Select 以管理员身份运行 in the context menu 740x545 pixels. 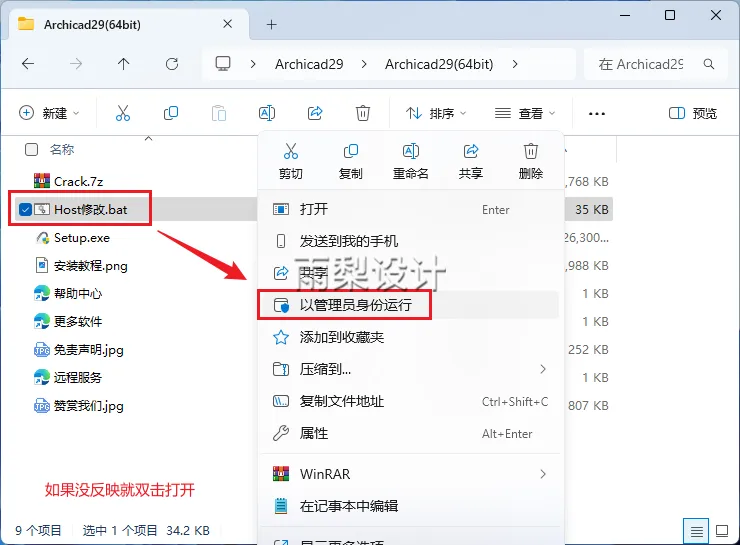(x=411, y=305)
